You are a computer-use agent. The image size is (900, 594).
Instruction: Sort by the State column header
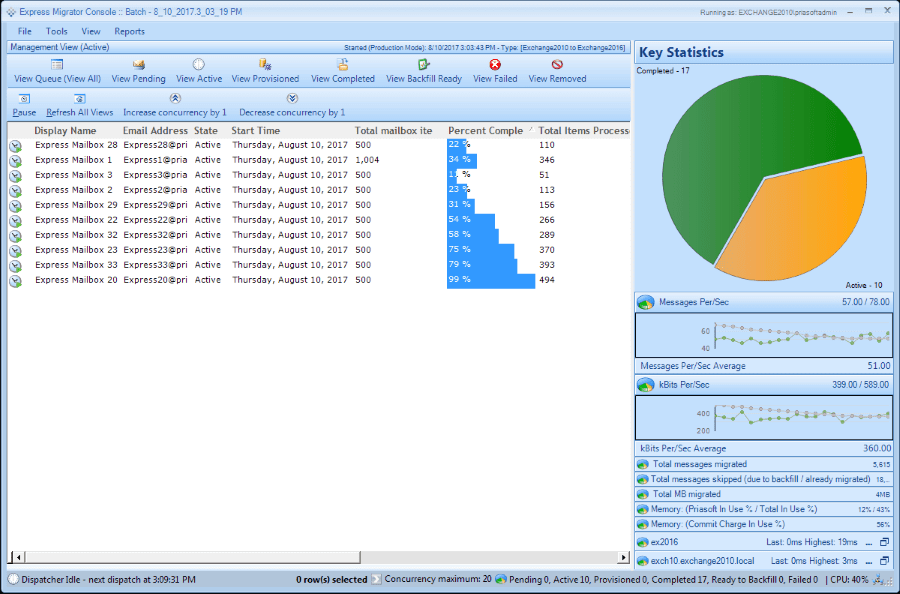206,131
